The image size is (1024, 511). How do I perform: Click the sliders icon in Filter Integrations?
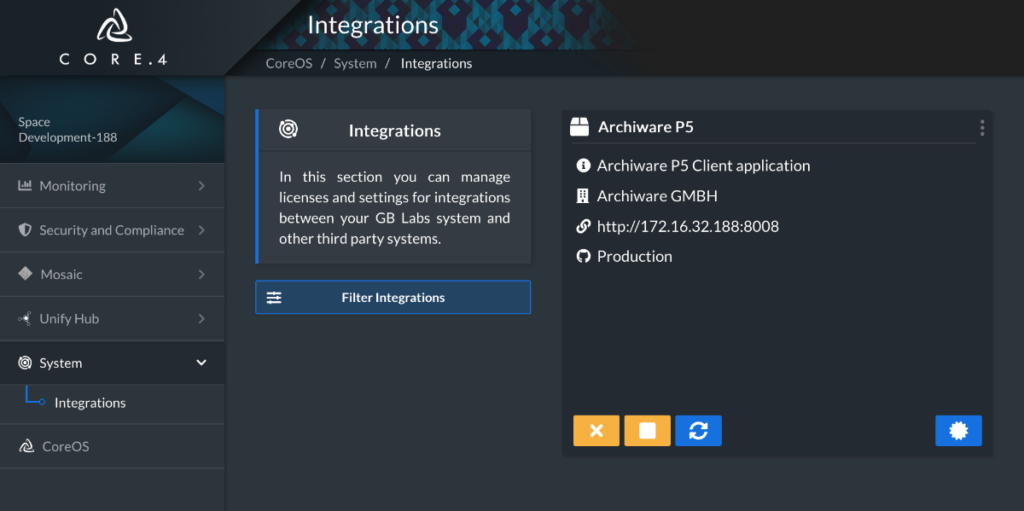(274, 297)
